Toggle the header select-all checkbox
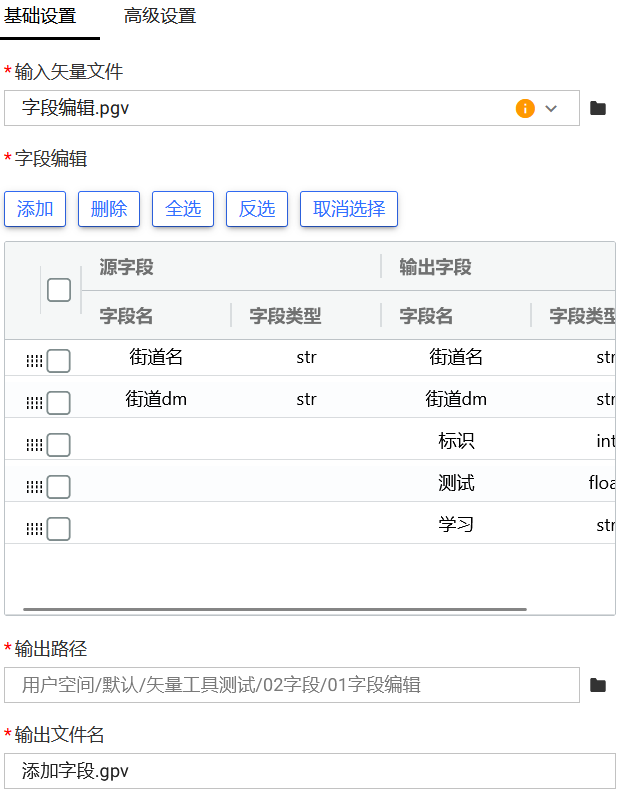This screenshot has width=619, height=792. click(59, 290)
